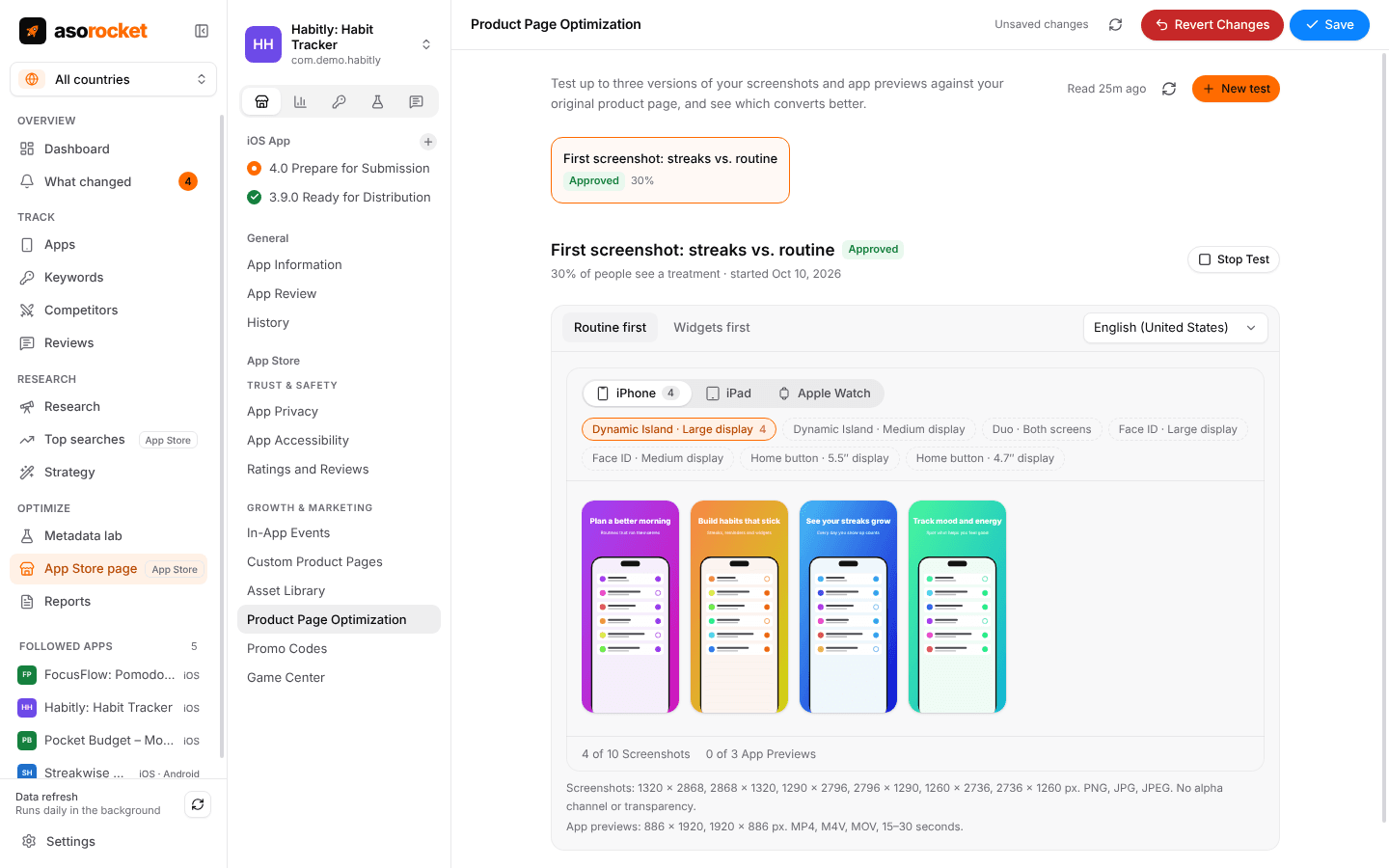The width and height of the screenshot is (1389, 868).
Task: Trigger background Data refresh icon button
Action: (198, 804)
